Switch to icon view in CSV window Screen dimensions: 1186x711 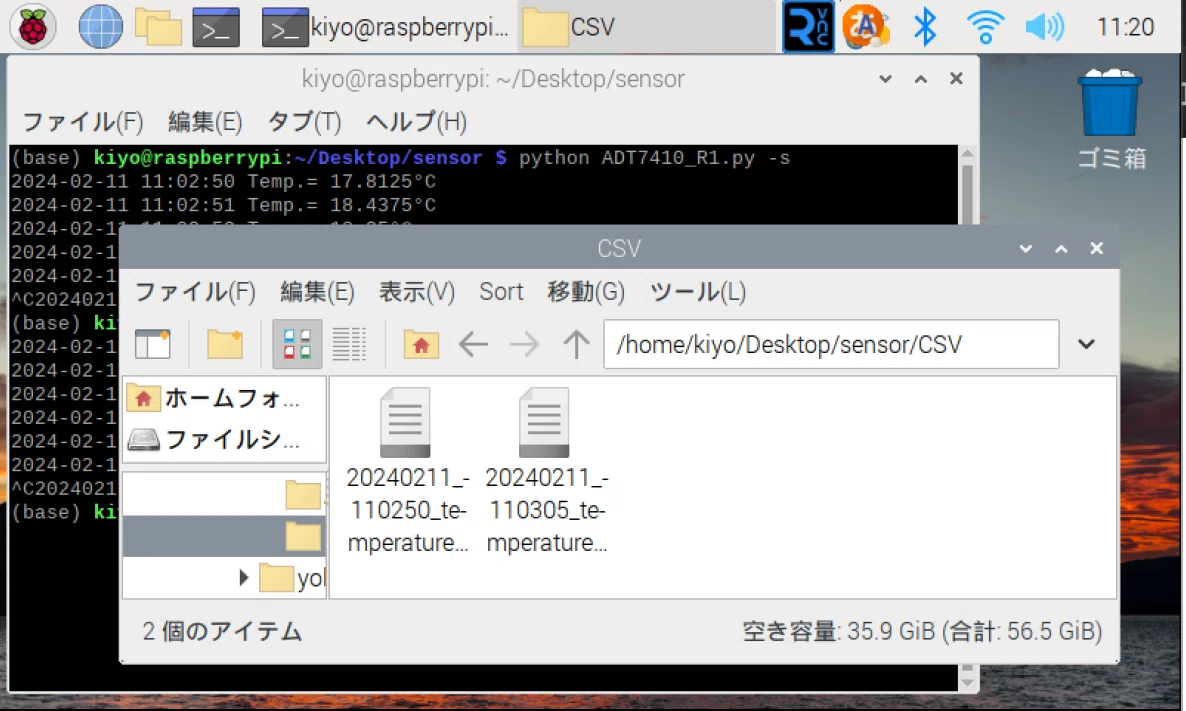pyautogui.click(x=297, y=344)
